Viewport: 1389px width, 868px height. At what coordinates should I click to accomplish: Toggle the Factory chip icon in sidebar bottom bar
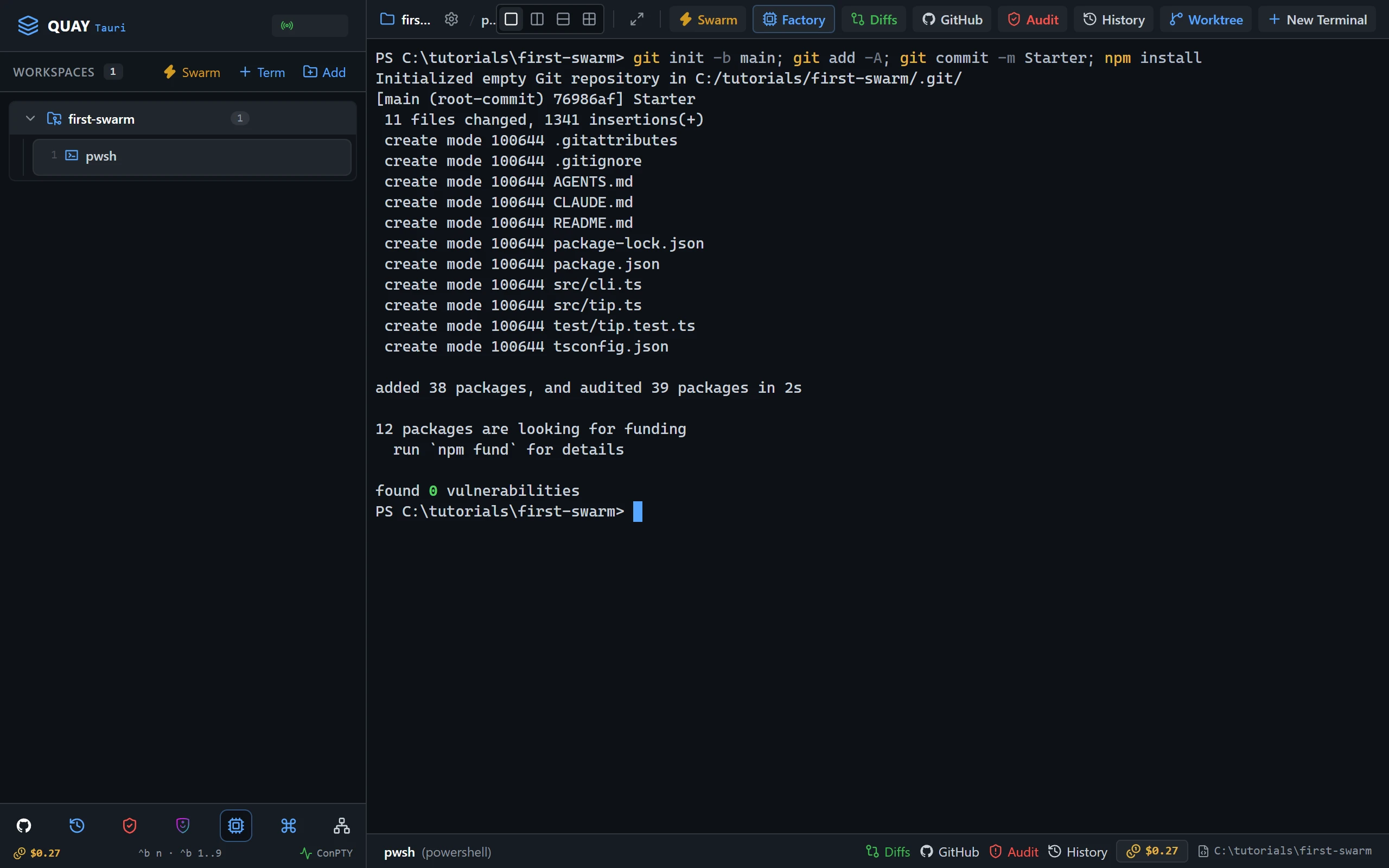click(x=236, y=826)
